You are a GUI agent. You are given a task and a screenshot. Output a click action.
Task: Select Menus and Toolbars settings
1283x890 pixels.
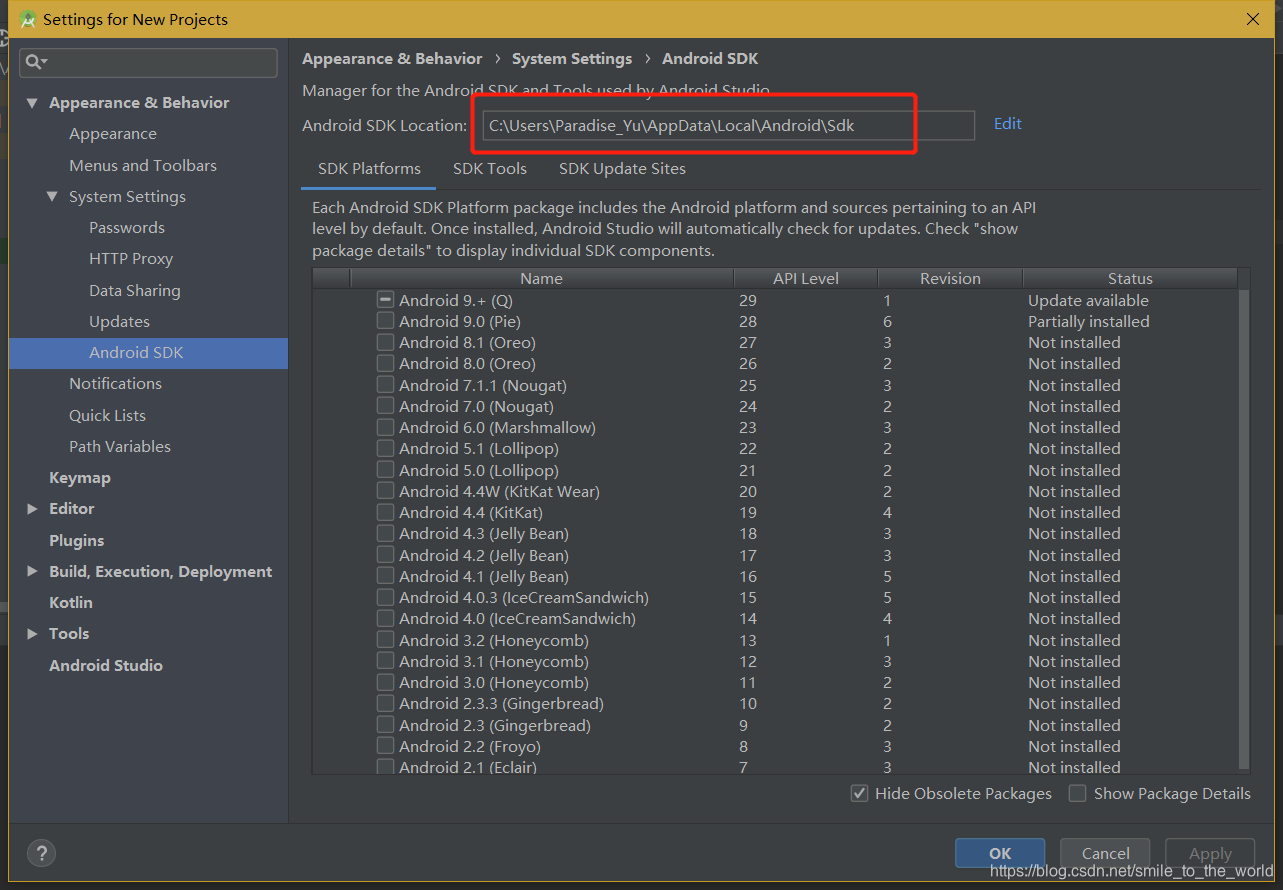(143, 165)
